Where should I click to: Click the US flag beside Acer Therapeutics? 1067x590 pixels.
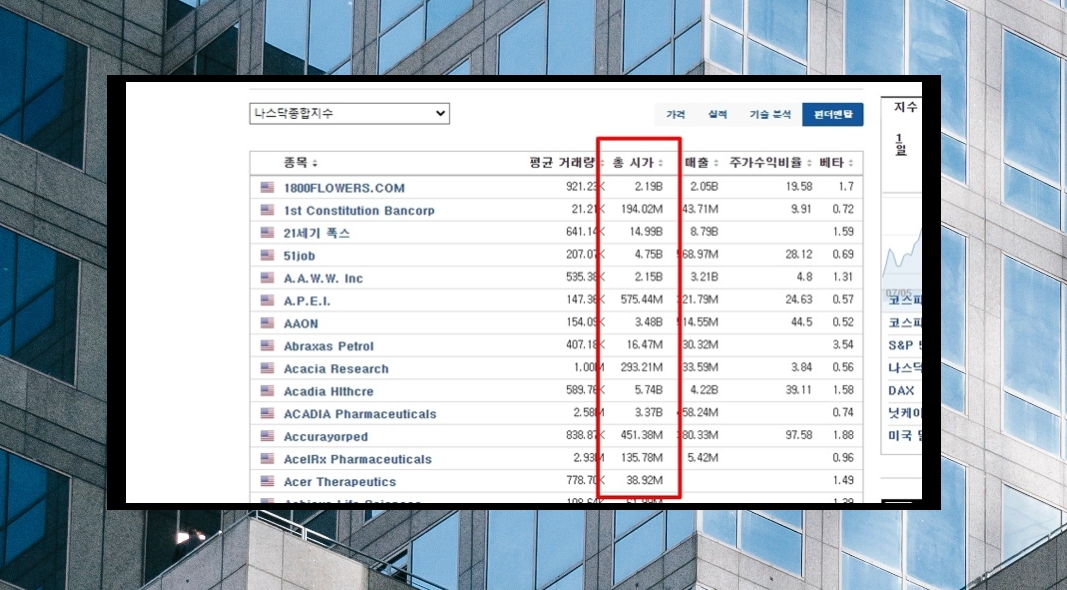coord(267,481)
